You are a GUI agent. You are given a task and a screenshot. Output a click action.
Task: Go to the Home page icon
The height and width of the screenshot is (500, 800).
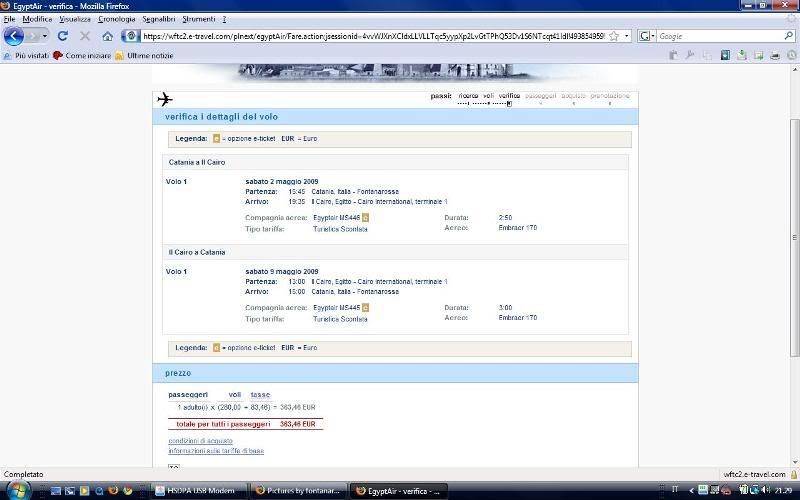(107, 36)
